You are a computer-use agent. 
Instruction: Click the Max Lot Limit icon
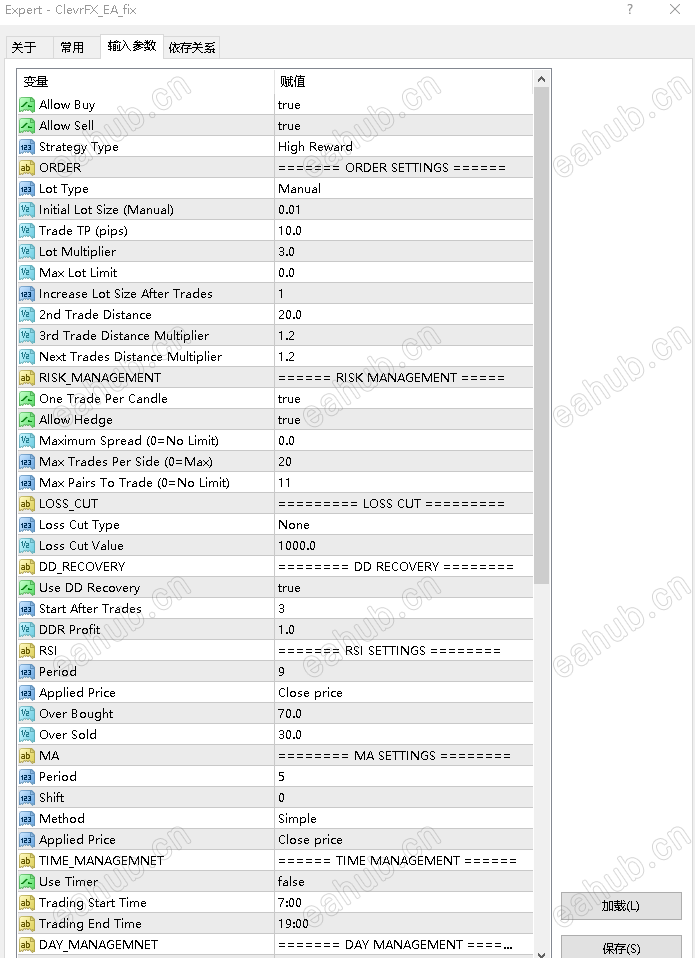26,272
